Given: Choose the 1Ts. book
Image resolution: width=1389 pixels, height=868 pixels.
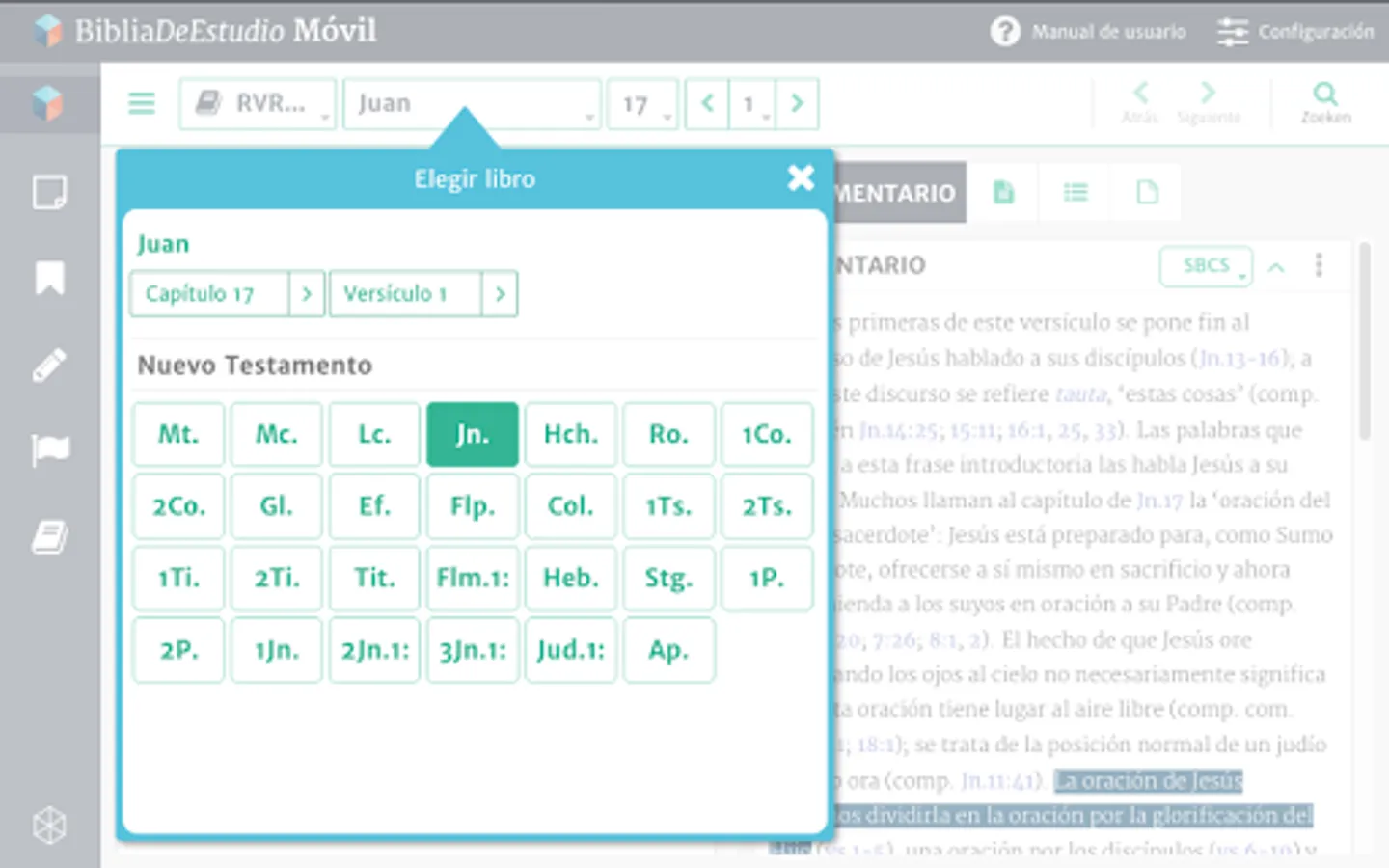Looking at the screenshot, I should [668, 505].
